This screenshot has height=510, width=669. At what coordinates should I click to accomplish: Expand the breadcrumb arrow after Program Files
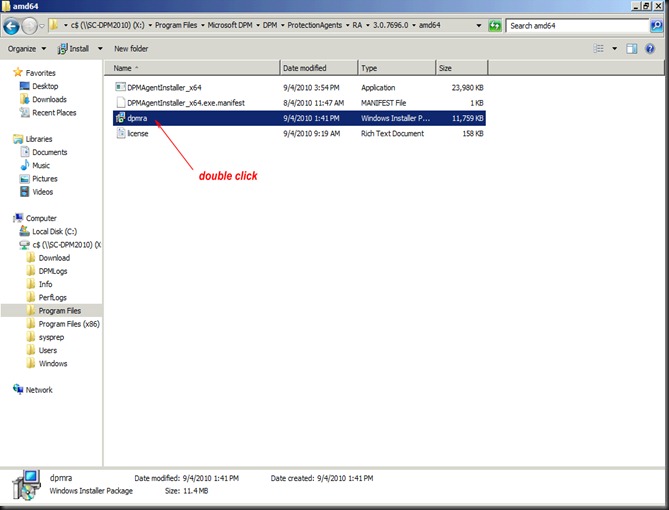(x=203, y=26)
